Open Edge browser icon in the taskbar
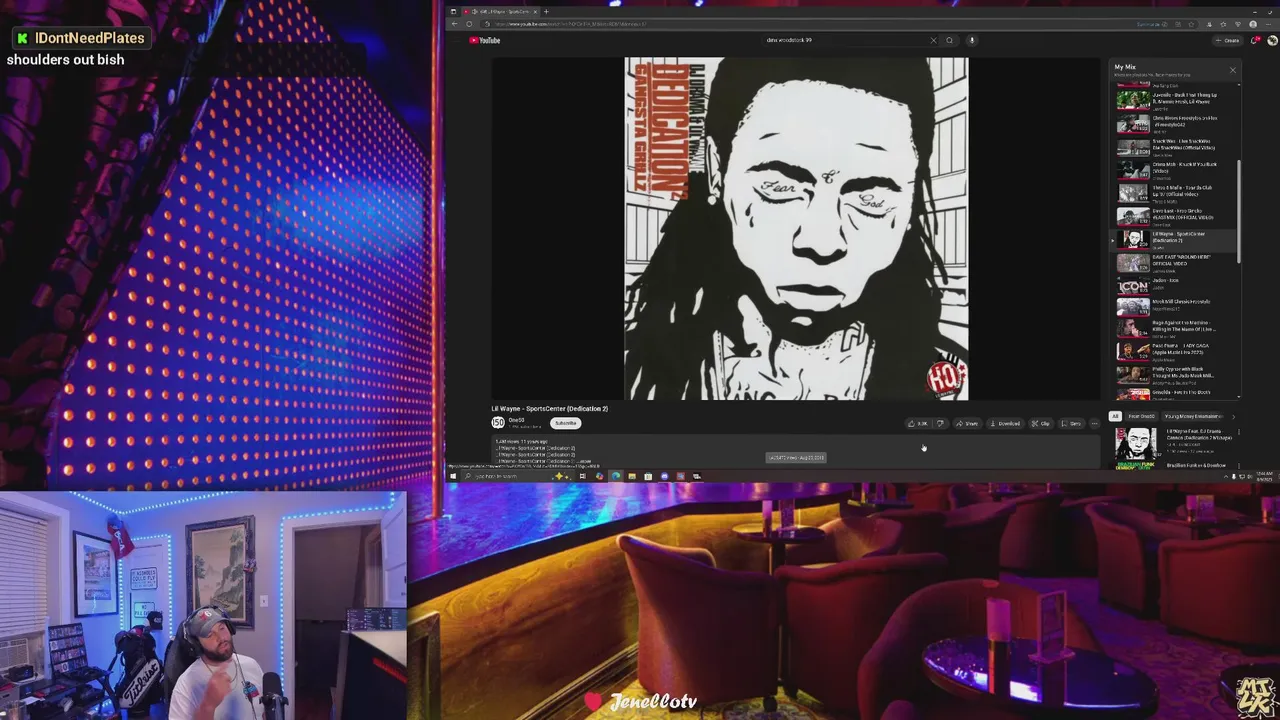The width and height of the screenshot is (1280, 720). (615, 476)
